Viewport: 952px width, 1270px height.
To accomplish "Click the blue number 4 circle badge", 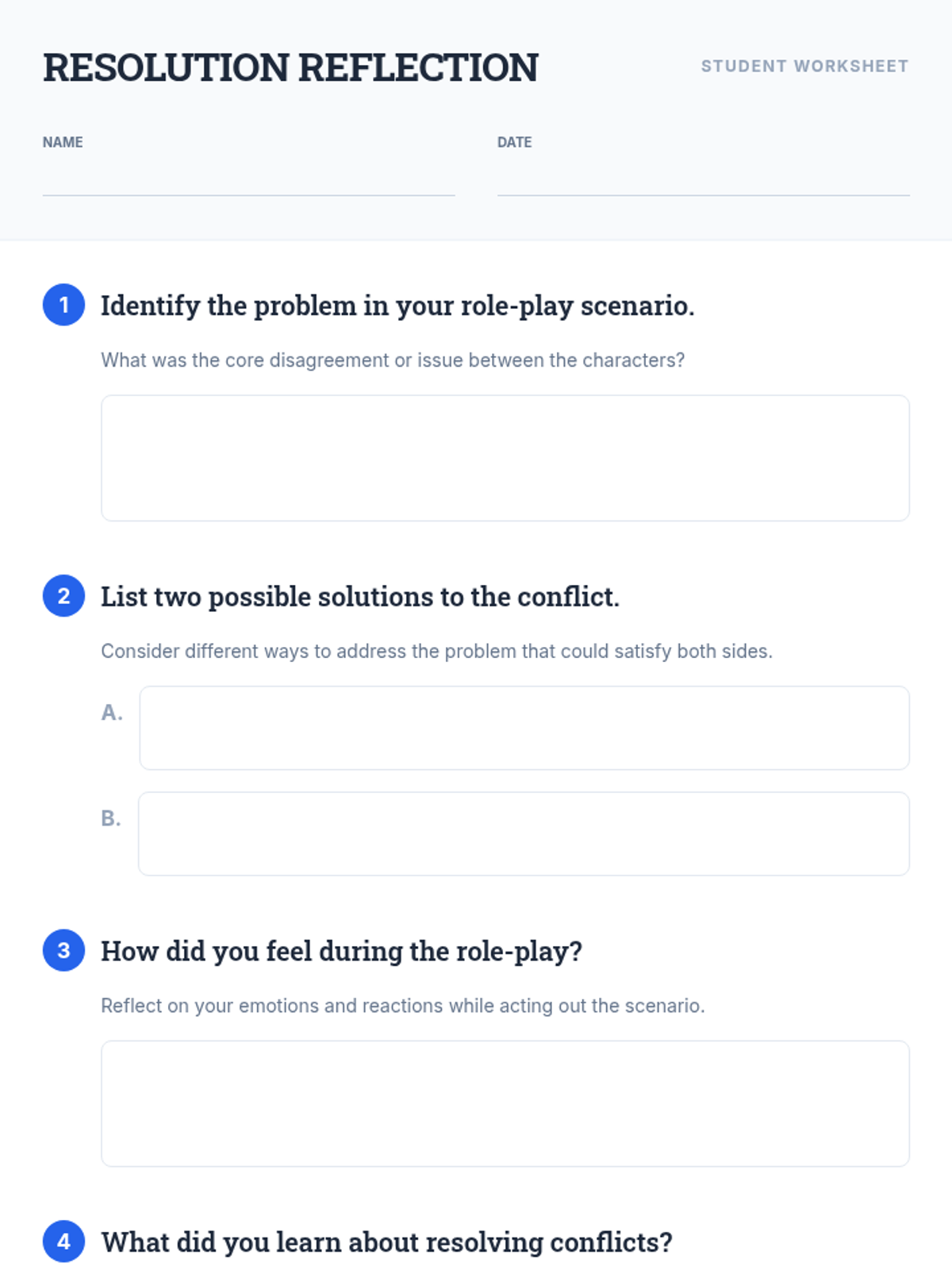I will (x=63, y=1241).
